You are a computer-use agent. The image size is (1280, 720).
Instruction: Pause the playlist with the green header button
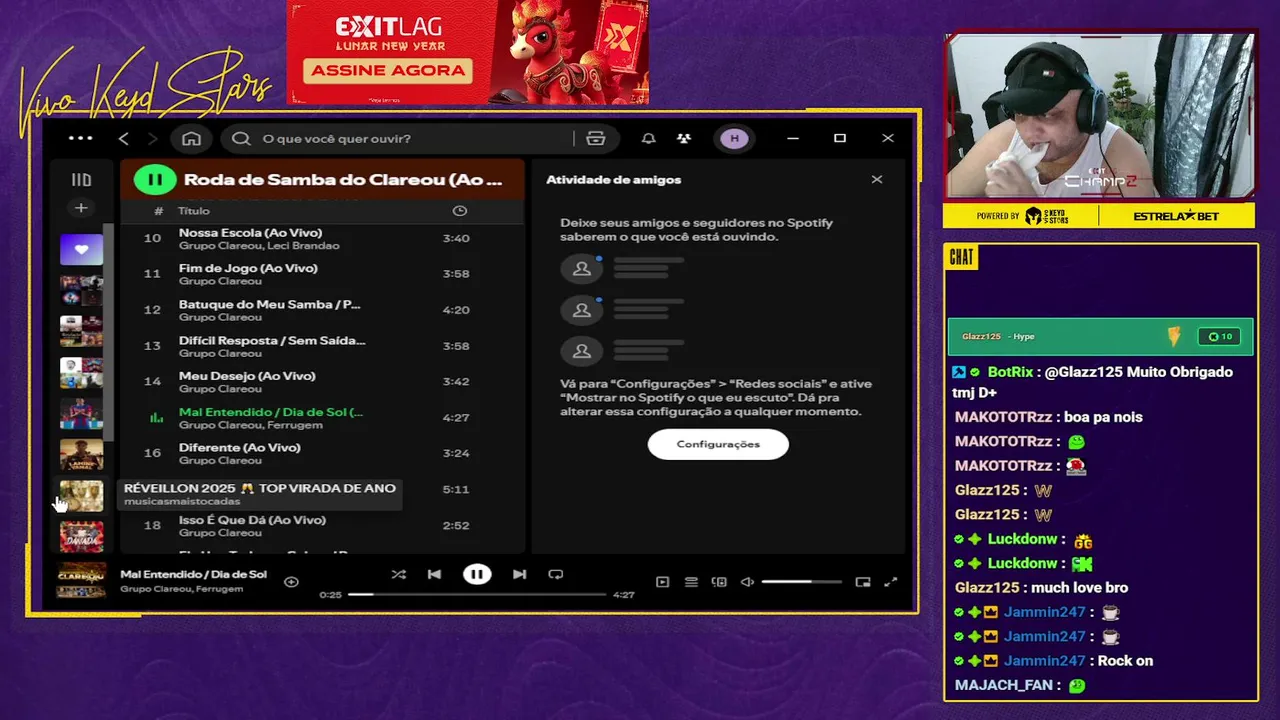click(x=155, y=180)
